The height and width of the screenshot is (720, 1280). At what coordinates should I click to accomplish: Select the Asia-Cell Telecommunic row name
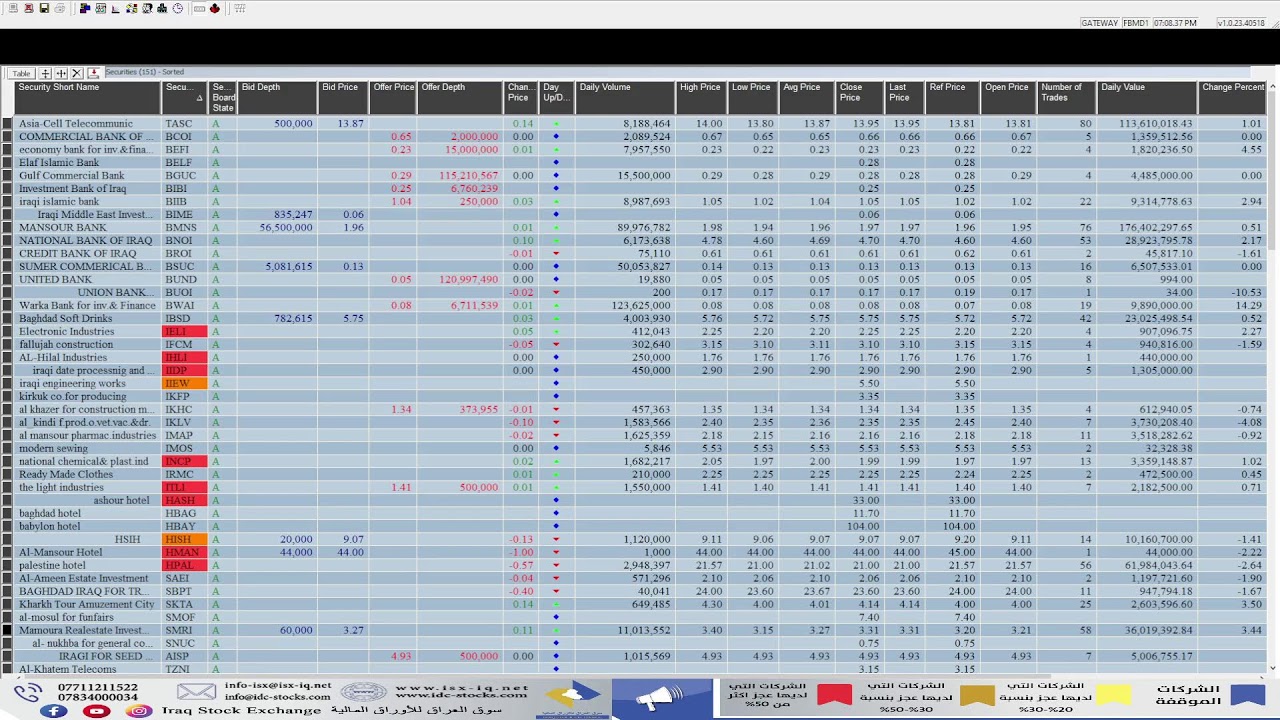click(x=76, y=124)
